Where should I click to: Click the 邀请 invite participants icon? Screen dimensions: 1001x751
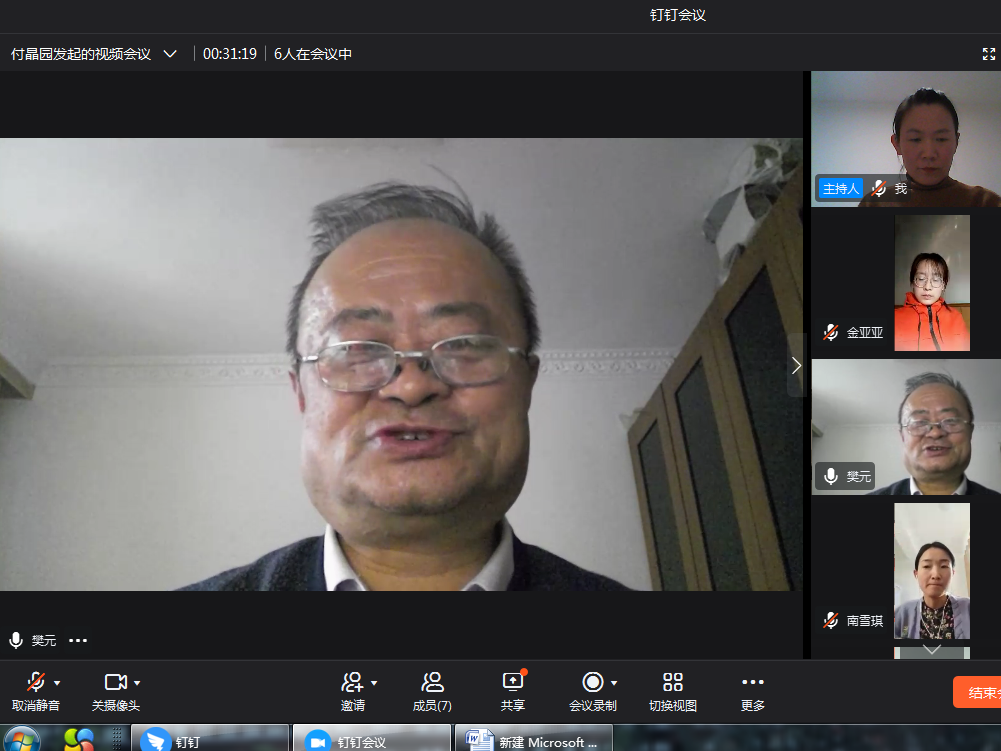coord(352,682)
